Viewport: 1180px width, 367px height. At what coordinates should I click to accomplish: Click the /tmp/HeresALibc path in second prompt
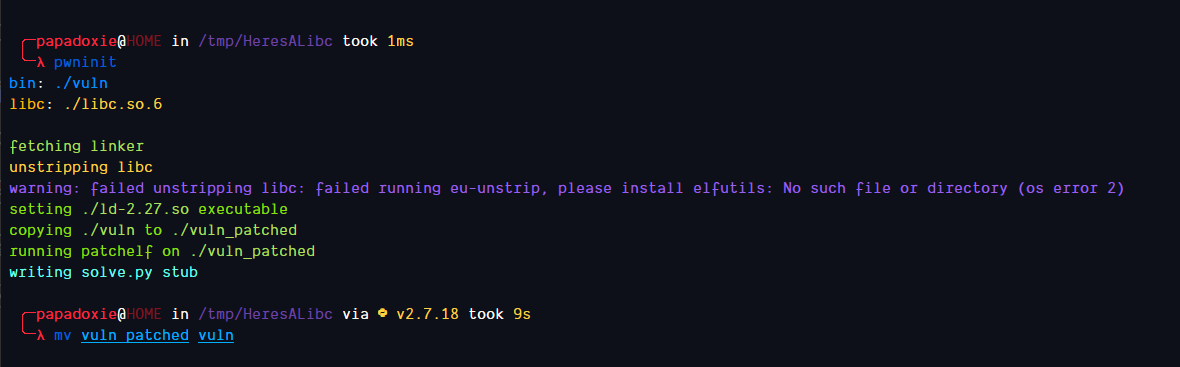click(266, 314)
